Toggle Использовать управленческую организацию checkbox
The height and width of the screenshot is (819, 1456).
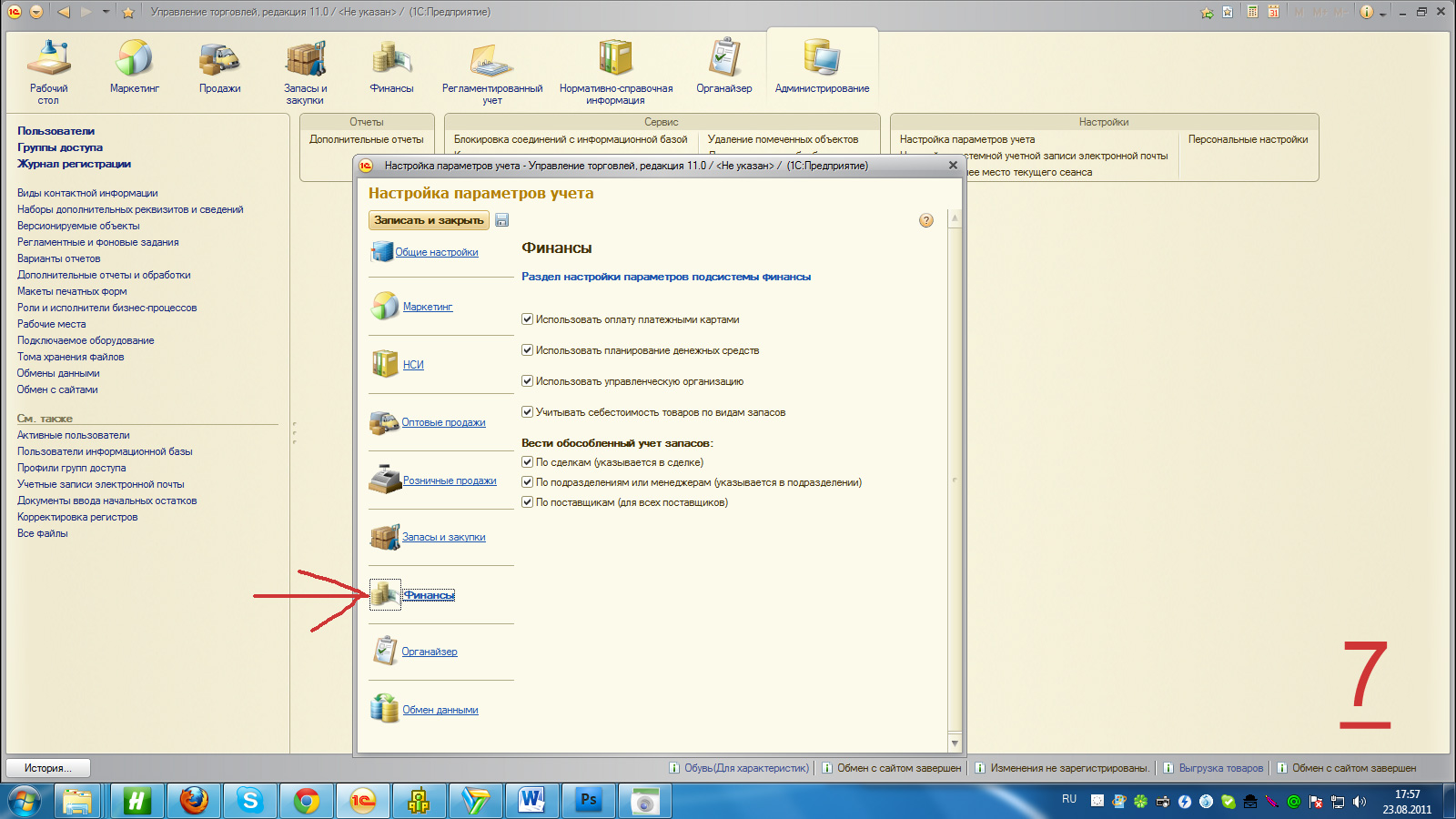527,381
